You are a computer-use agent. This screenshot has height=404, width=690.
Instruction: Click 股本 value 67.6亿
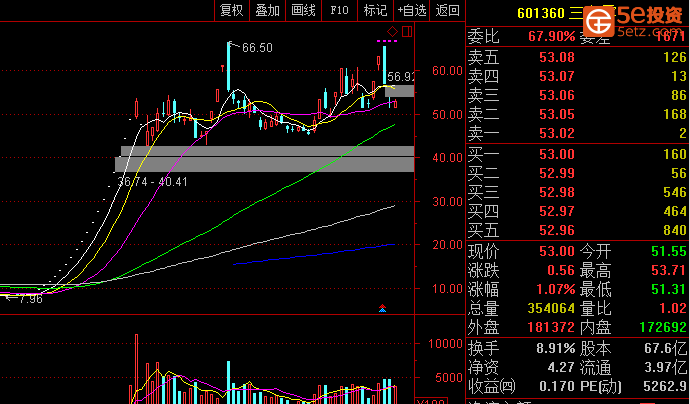(666, 348)
